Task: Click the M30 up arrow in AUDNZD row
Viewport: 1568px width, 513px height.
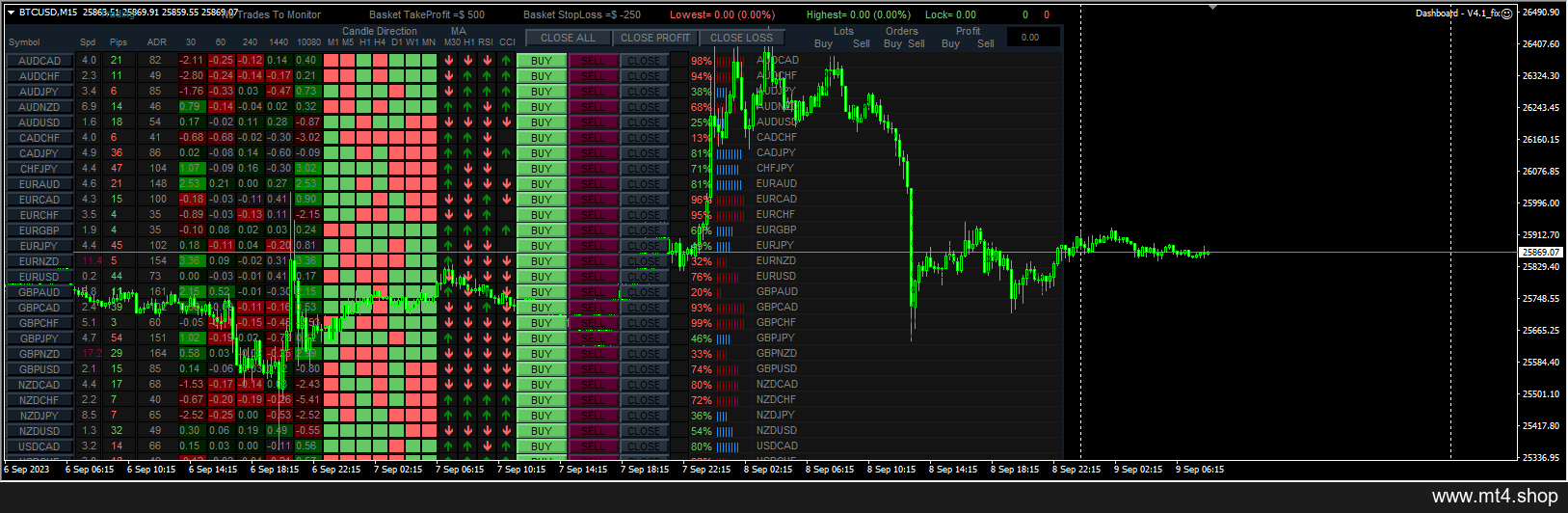Action: [448, 107]
